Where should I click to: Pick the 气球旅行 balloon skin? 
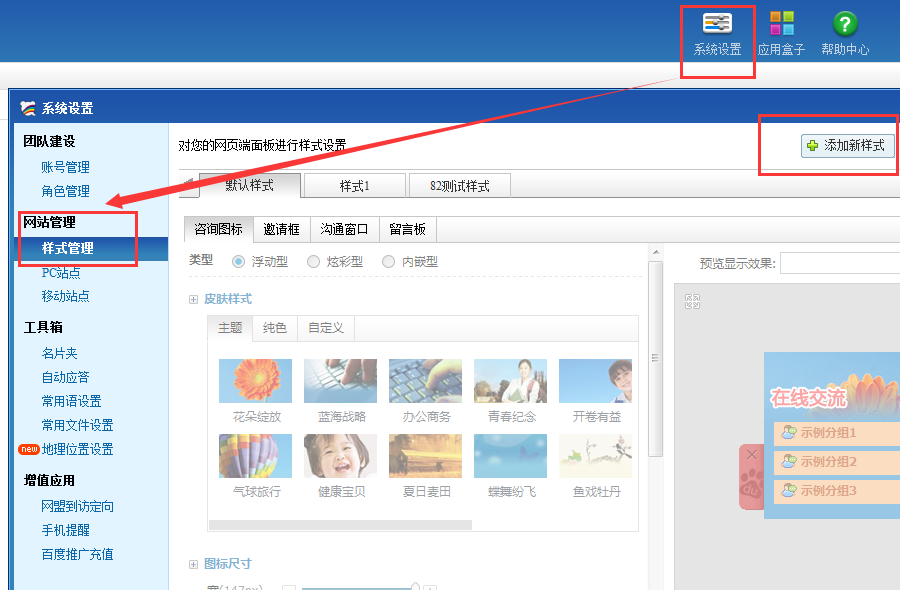tap(256, 456)
